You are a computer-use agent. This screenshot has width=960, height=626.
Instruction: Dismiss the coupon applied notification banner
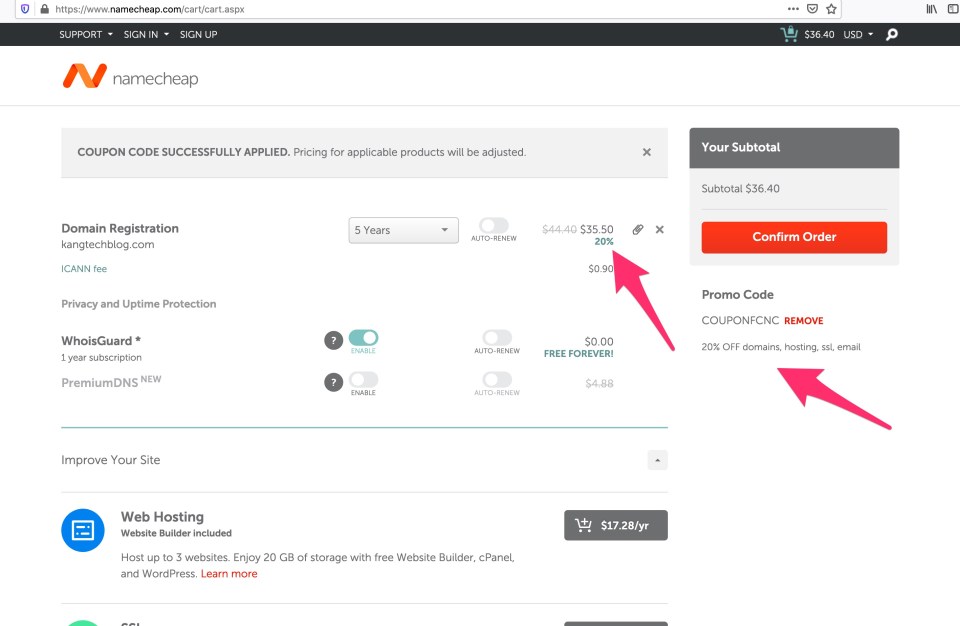pos(646,152)
